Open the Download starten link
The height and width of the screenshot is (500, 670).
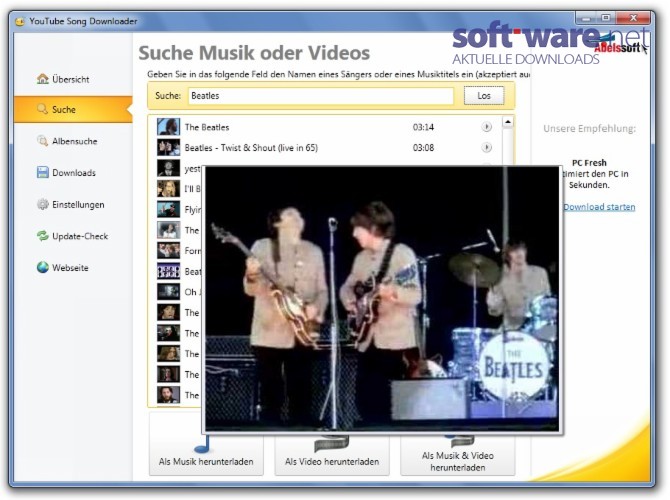coord(599,207)
